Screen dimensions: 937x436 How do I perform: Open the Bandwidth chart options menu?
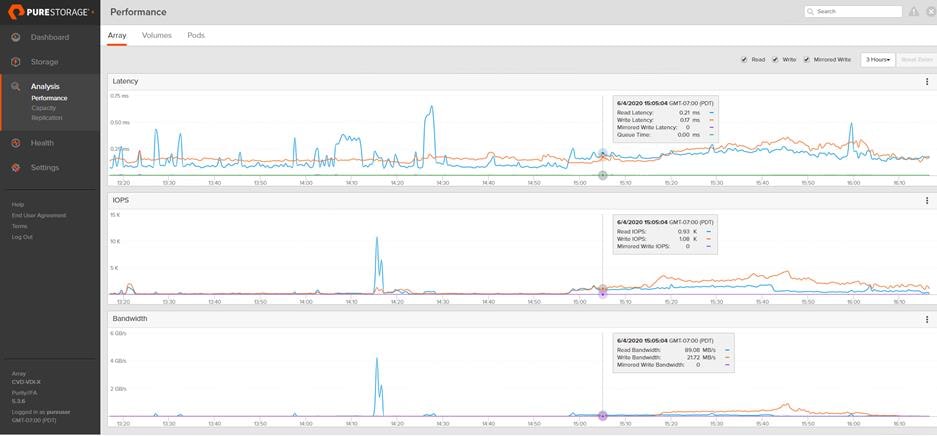[927, 320]
